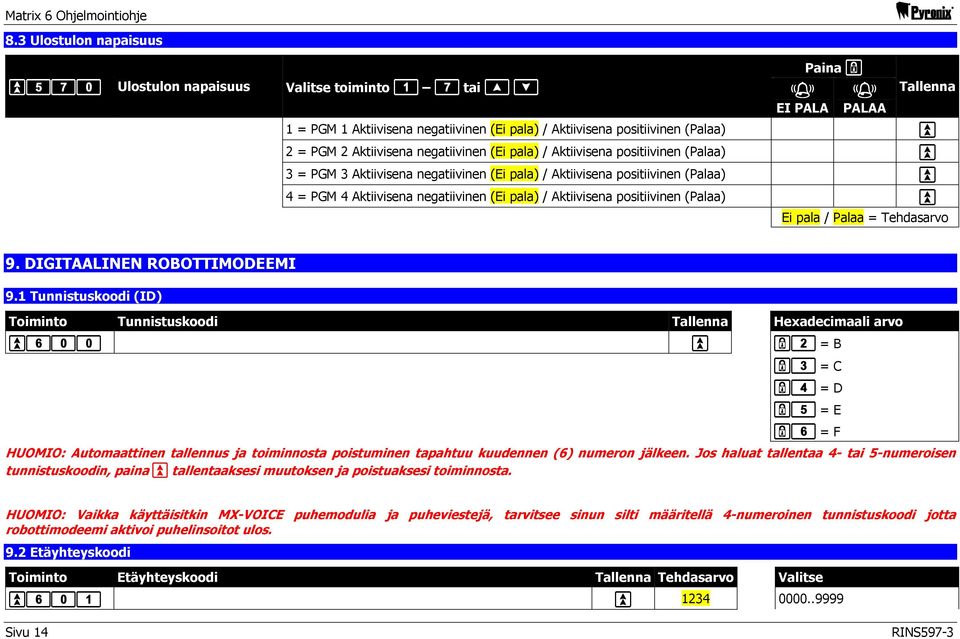Click the lock key icon in the = B row

[x=782, y=343]
